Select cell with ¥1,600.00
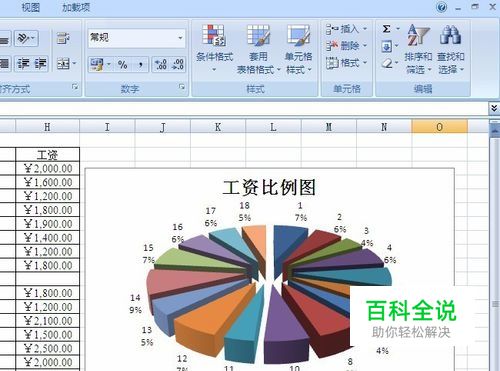The image size is (500, 371). [x=47, y=182]
